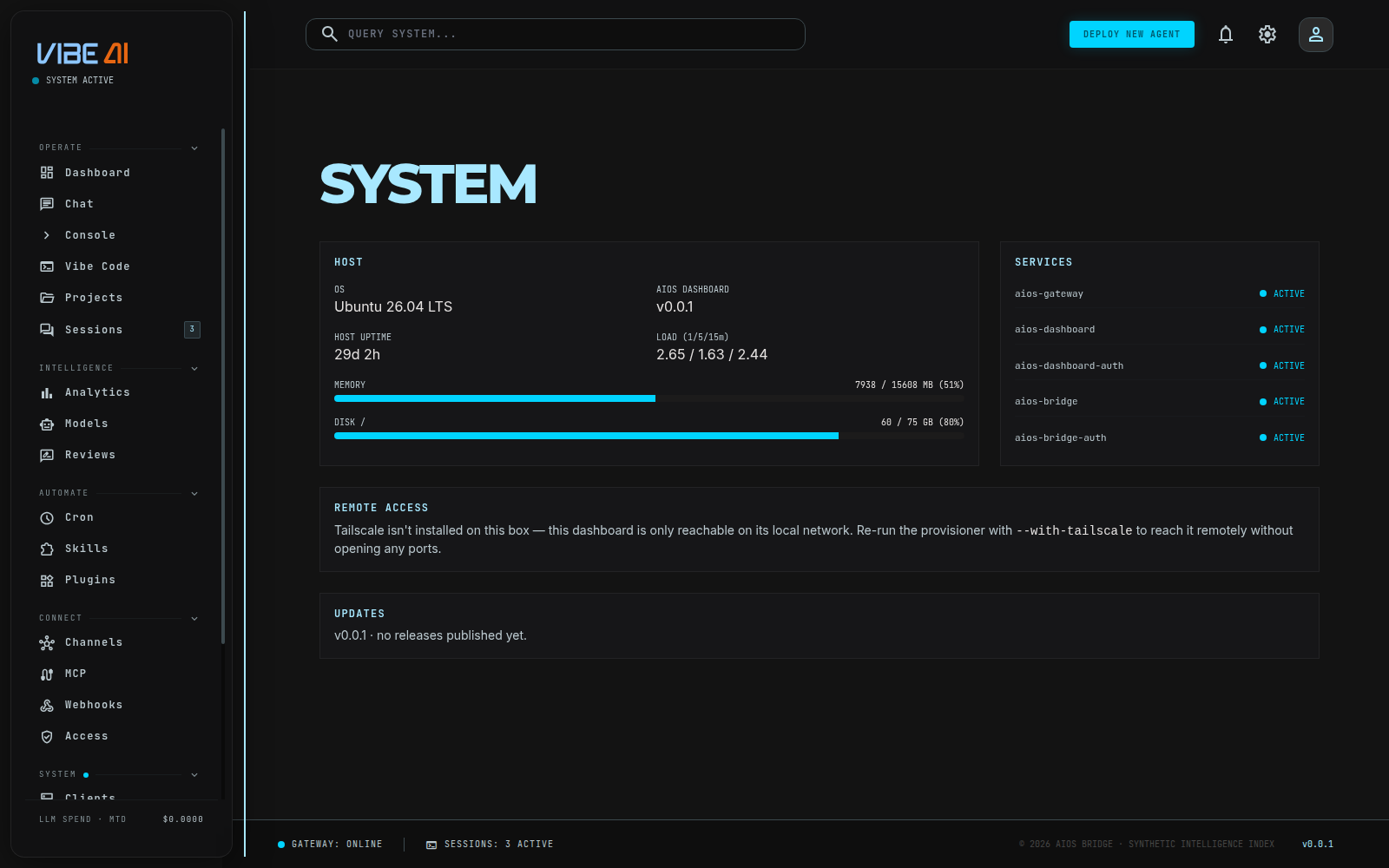The height and width of the screenshot is (868, 1389).
Task: Click the MCP connector icon
Action: click(47, 674)
